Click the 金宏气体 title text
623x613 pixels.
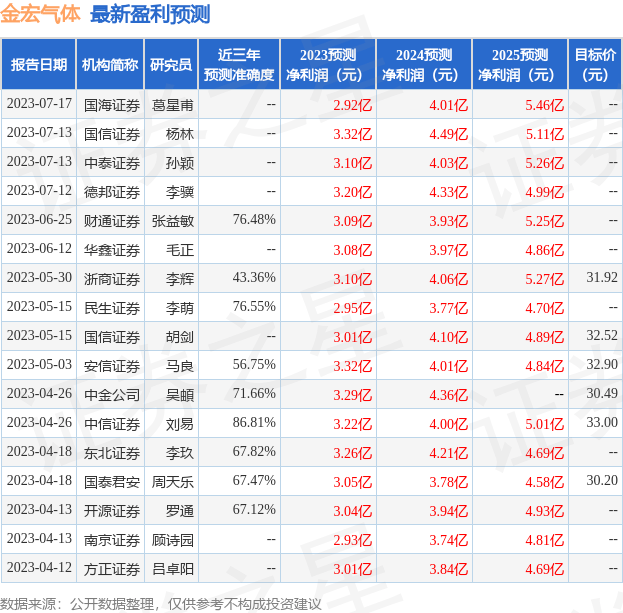pyautogui.click(x=40, y=14)
